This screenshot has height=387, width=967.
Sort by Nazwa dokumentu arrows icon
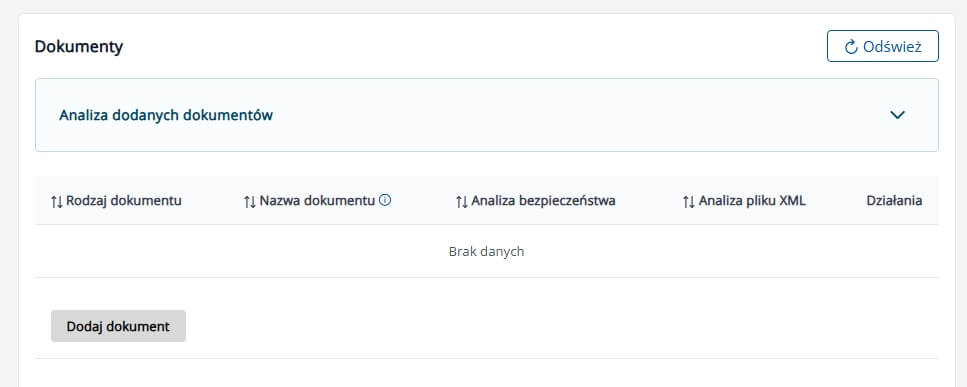tap(250, 201)
